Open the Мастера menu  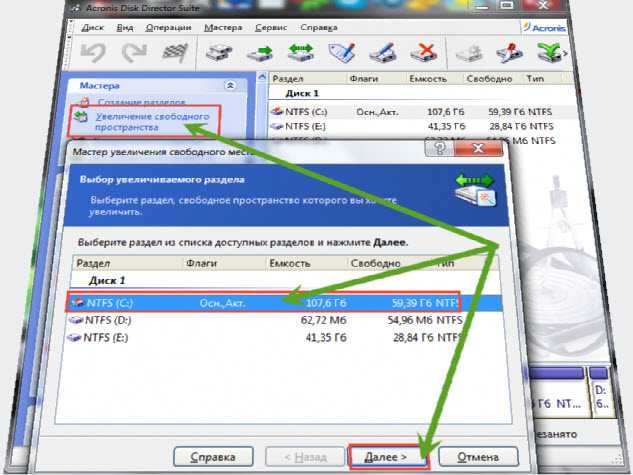[223, 27]
